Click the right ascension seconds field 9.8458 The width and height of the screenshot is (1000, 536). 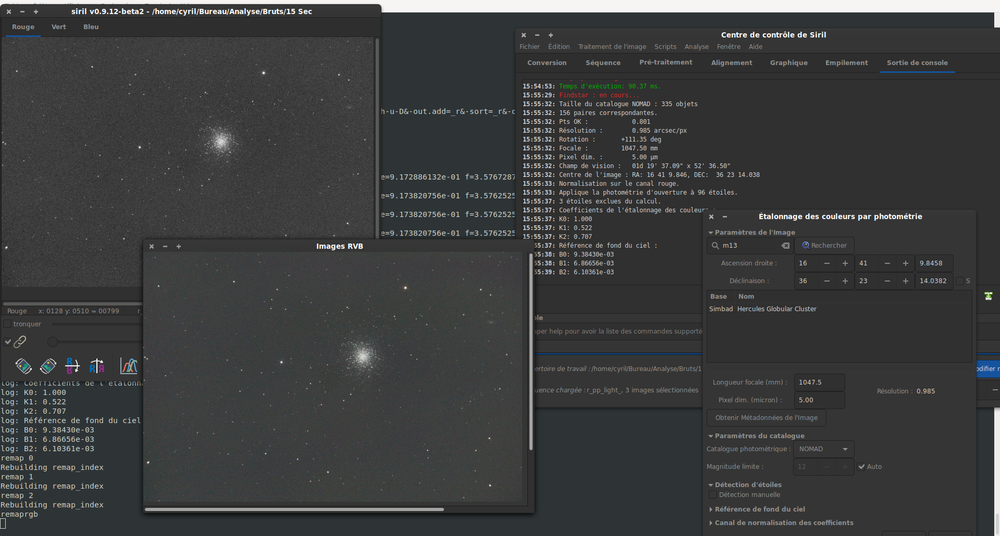click(934, 264)
